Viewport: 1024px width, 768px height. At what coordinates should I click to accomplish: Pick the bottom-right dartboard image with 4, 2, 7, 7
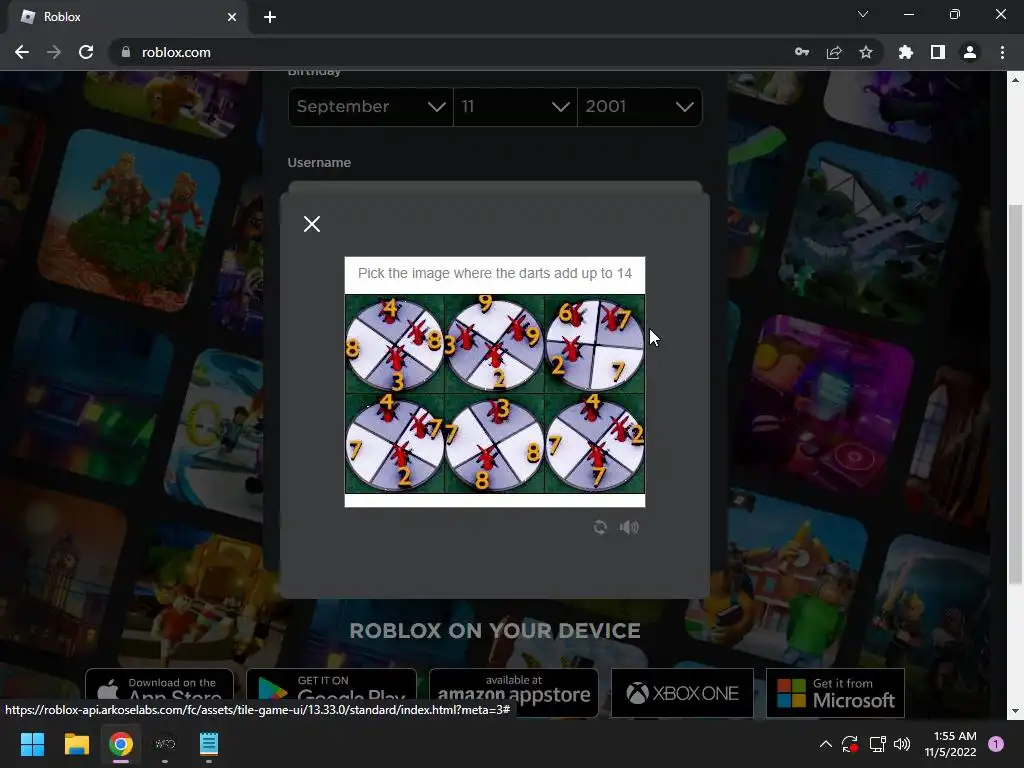pyautogui.click(x=594, y=443)
